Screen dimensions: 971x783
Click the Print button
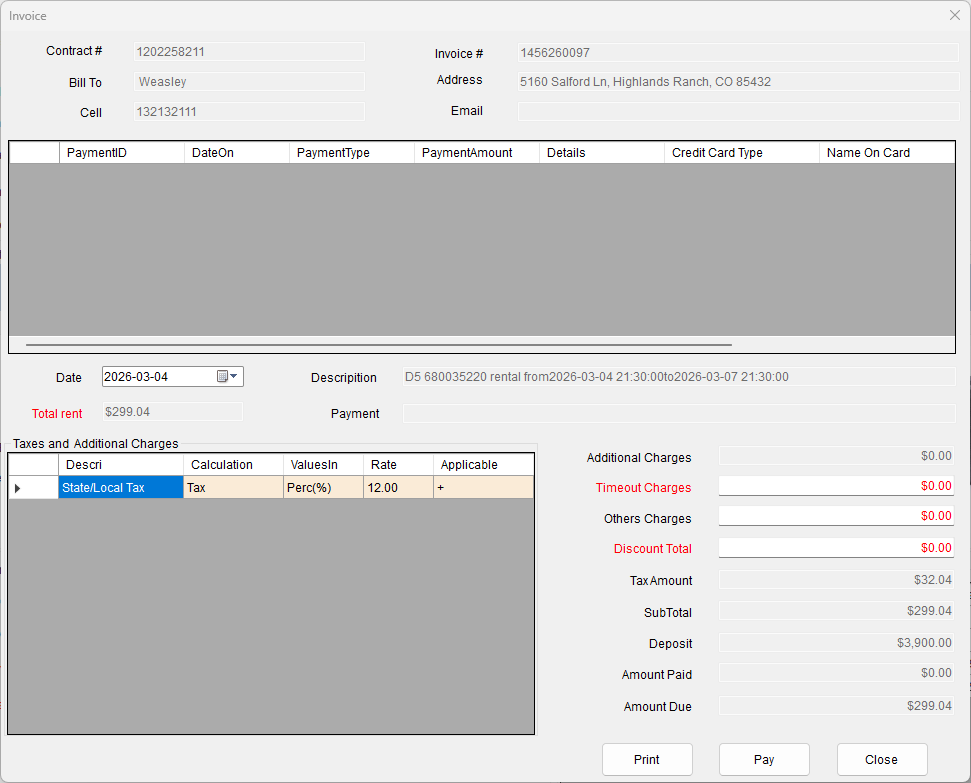[x=647, y=759]
